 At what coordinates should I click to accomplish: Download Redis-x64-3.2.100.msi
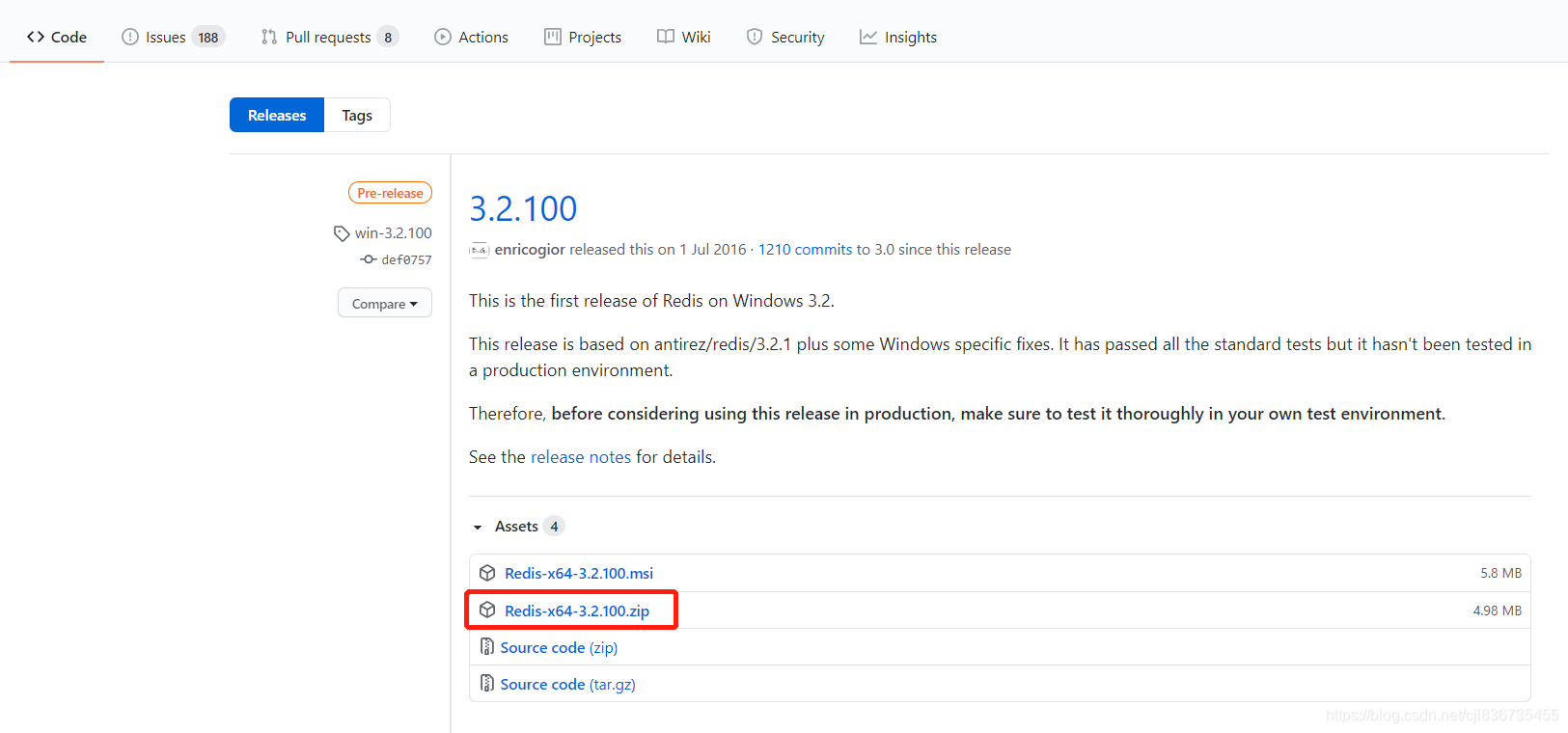(x=579, y=573)
